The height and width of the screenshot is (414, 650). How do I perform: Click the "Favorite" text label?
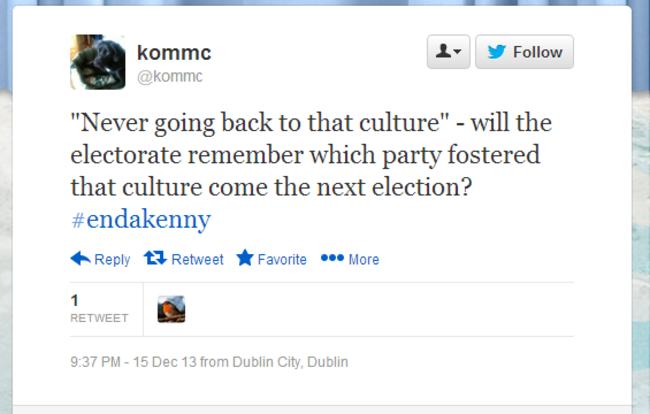[x=282, y=259]
